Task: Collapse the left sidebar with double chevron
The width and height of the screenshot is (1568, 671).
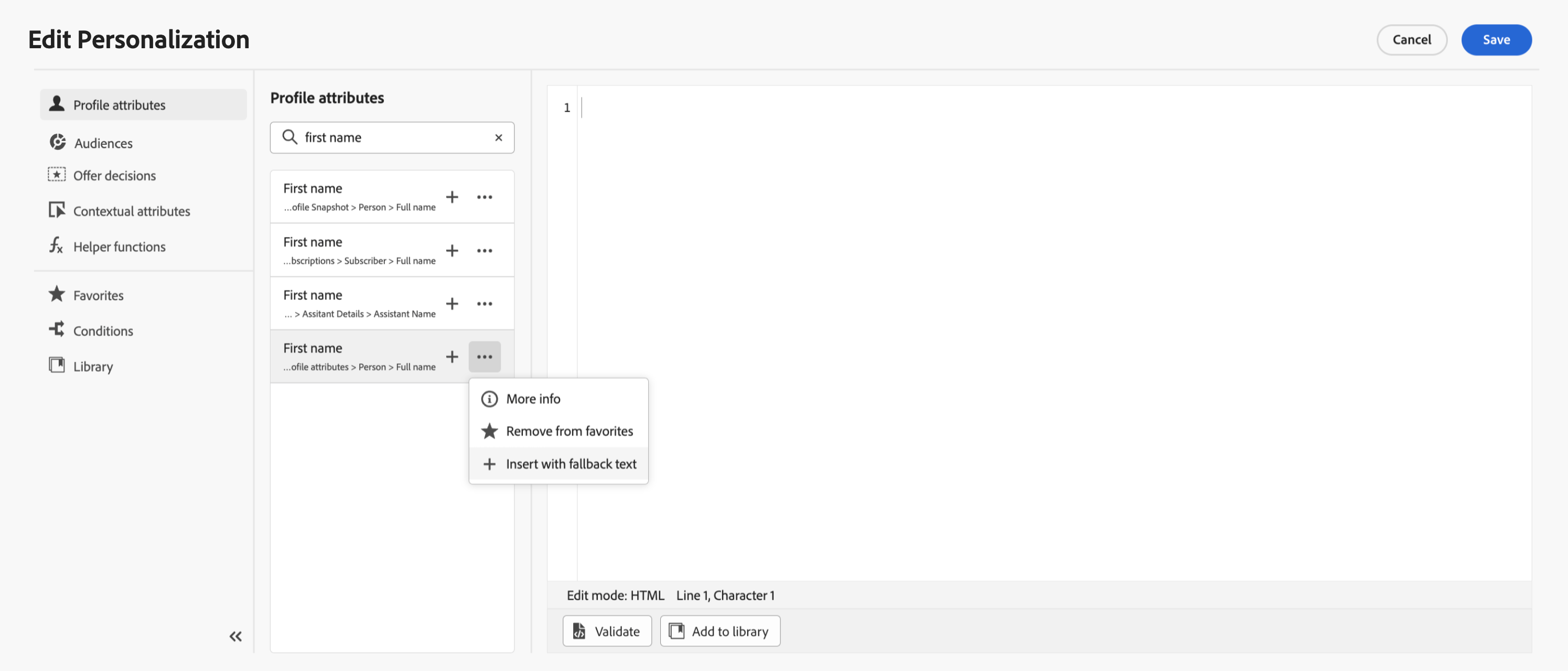Action: 235,636
